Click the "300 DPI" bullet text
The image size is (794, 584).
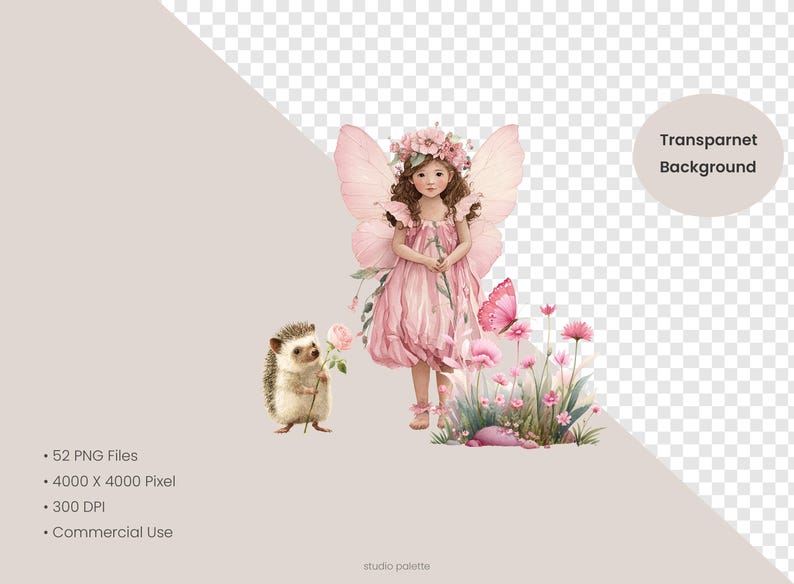pos(78,507)
